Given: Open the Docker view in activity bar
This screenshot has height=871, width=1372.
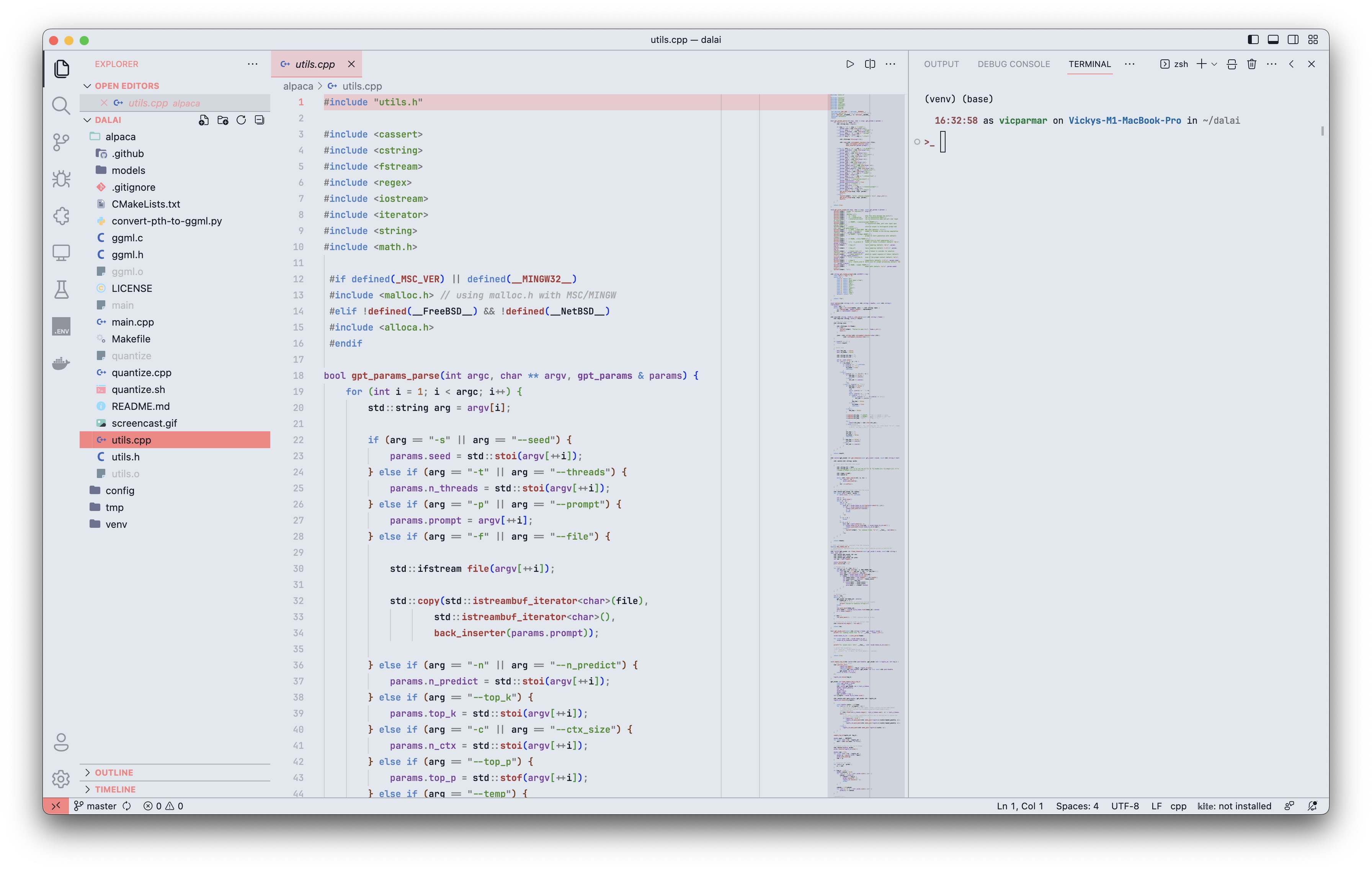Looking at the screenshot, I should [61, 363].
